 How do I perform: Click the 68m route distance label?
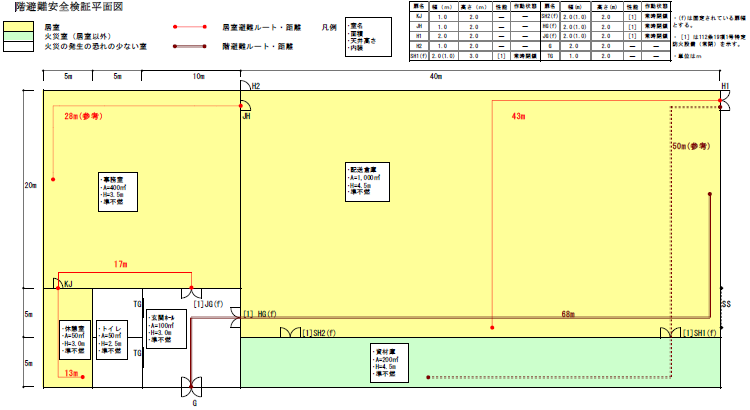click(x=567, y=315)
